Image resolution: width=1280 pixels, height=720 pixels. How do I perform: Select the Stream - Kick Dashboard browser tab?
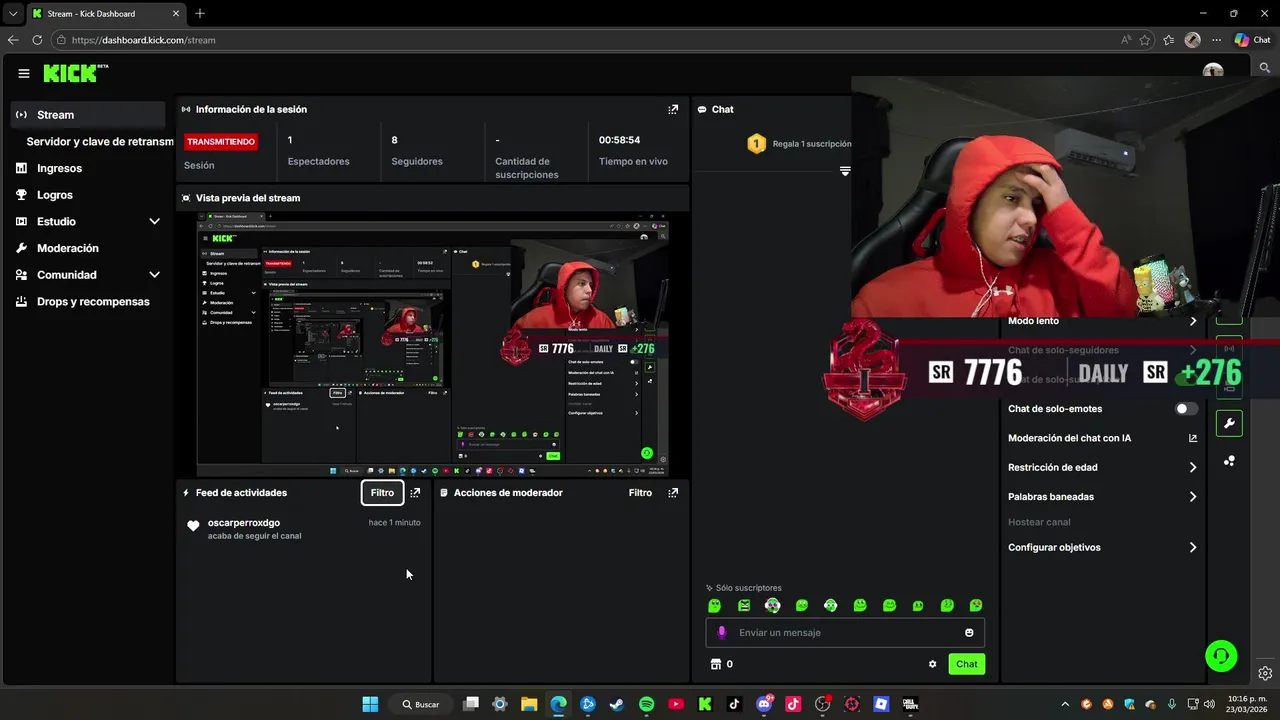coord(105,14)
